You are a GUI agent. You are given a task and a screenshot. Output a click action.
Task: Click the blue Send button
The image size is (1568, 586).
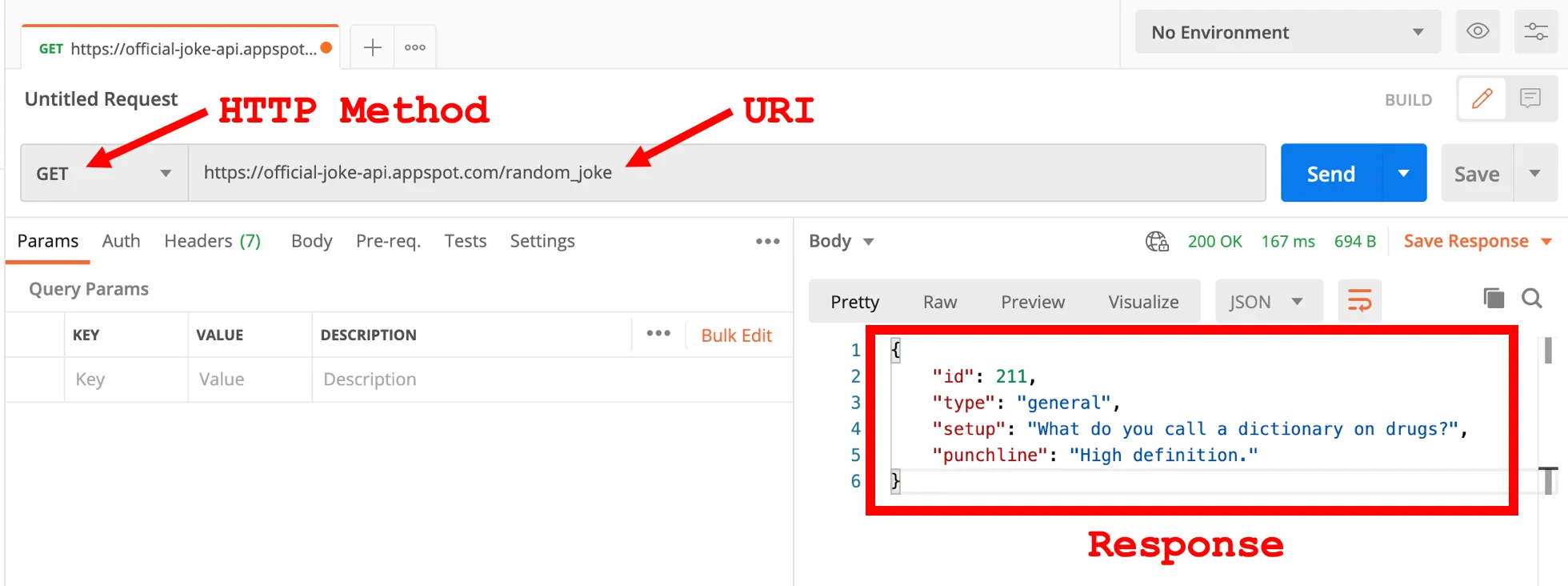[x=1331, y=174]
